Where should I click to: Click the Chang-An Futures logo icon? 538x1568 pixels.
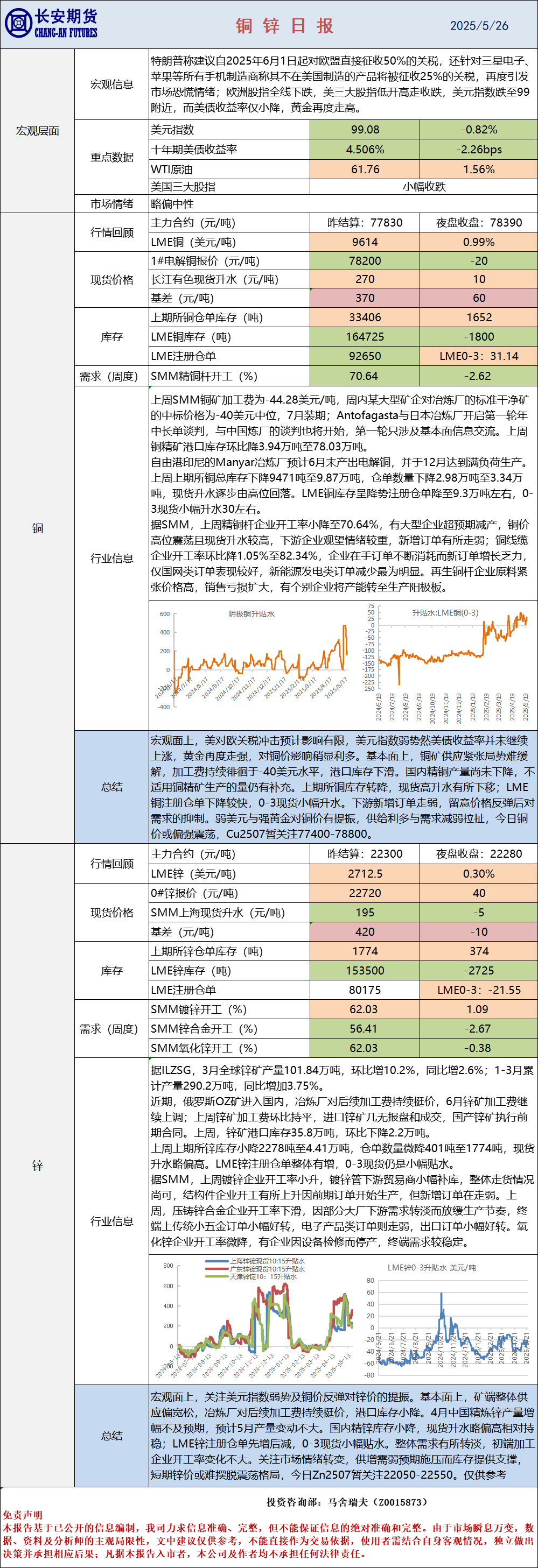[x=18, y=23]
